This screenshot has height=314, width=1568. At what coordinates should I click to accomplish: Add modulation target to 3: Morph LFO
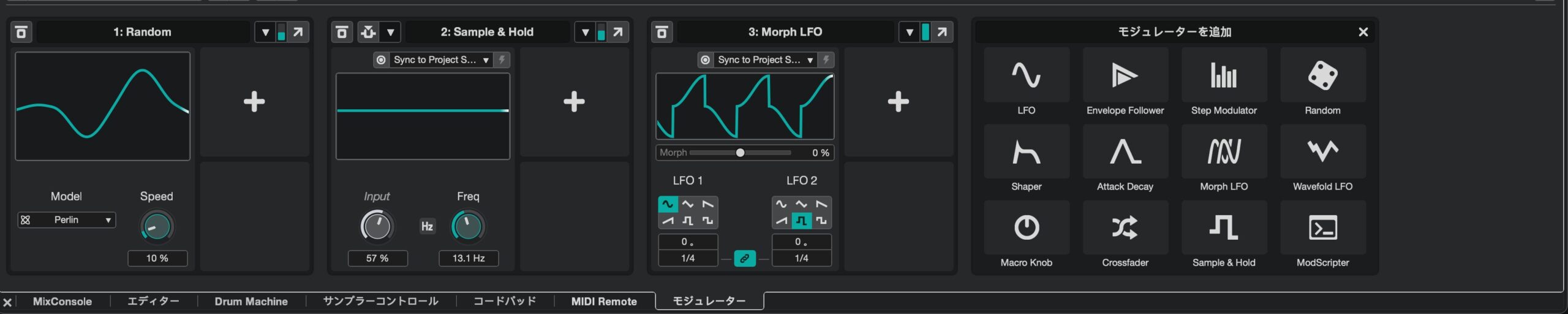pos(898,102)
